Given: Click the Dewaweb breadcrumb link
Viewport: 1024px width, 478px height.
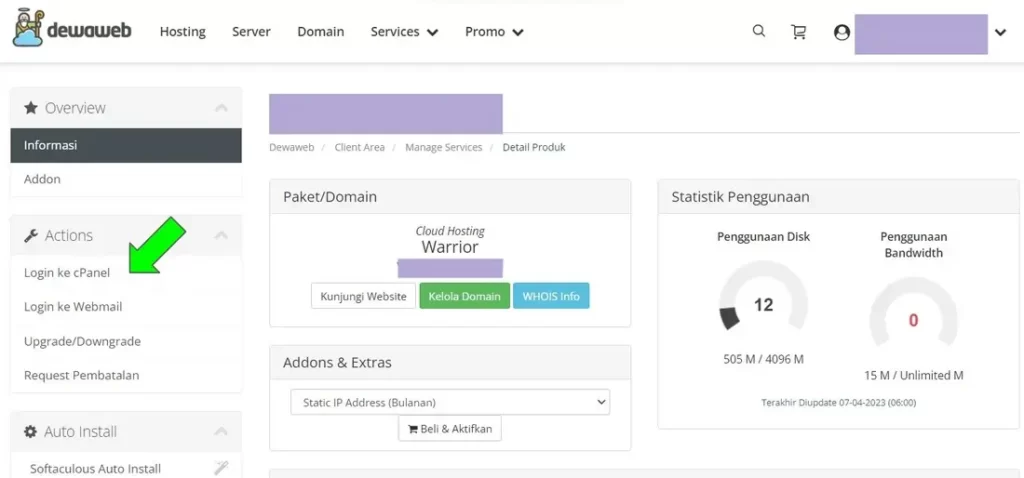Looking at the screenshot, I should click(x=291, y=148).
